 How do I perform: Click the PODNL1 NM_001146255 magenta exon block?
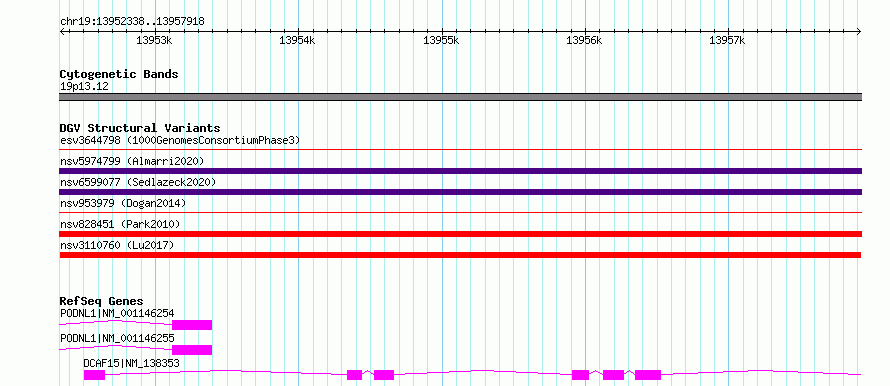pos(192,350)
